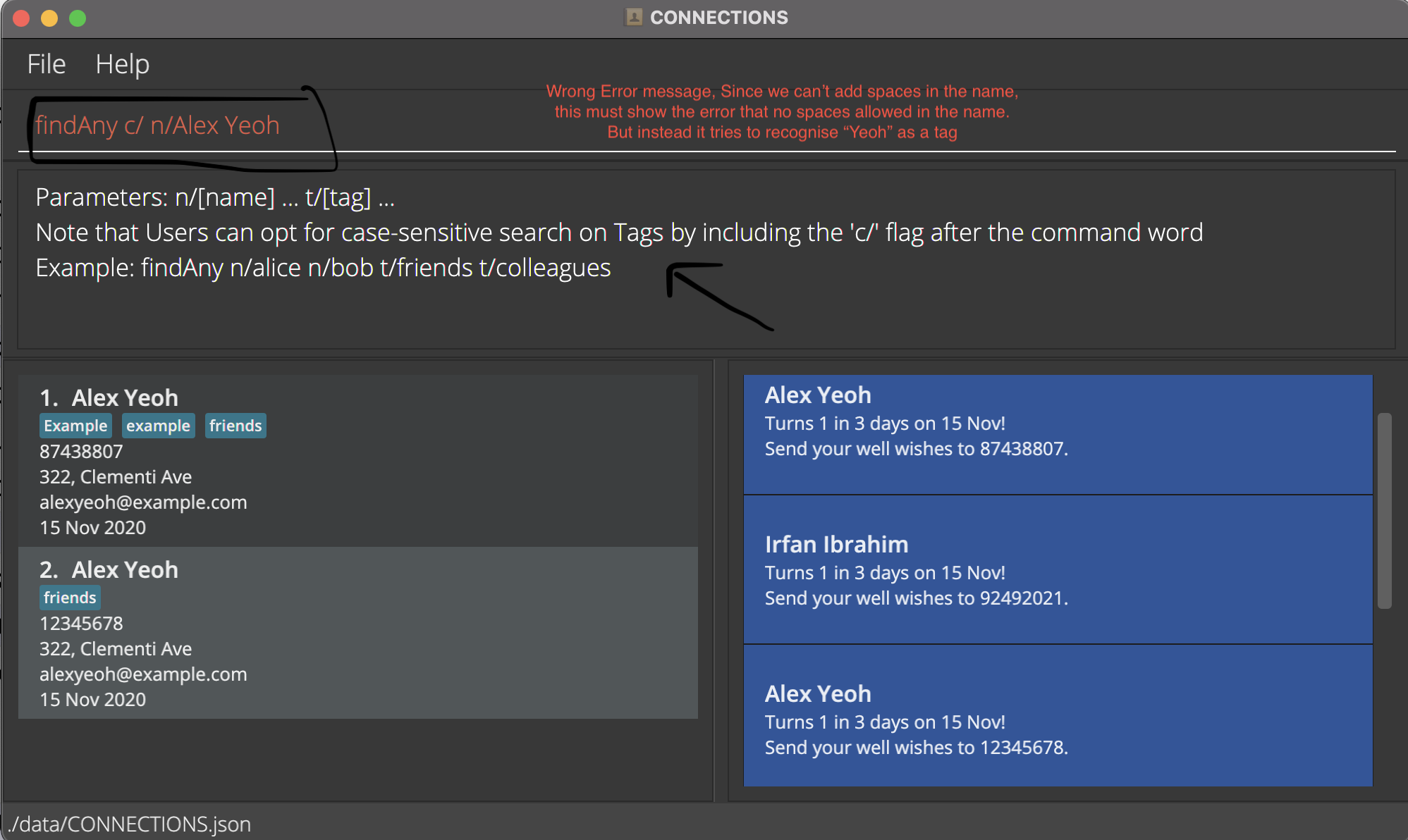Image resolution: width=1408 pixels, height=840 pixels.
Task: Click the capitalized 'Example' tag on first contact
Action: tap(75, 426)
